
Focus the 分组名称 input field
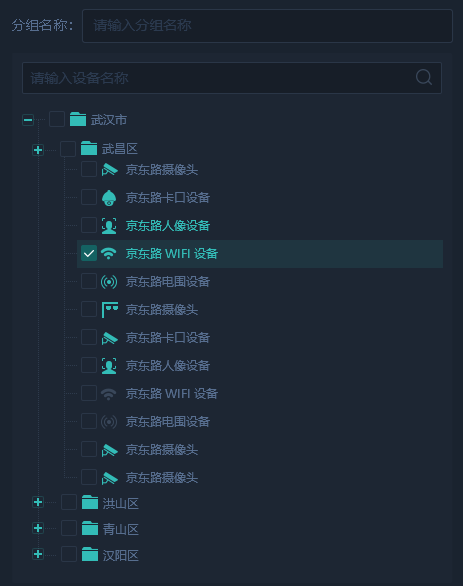click(267, 26)
